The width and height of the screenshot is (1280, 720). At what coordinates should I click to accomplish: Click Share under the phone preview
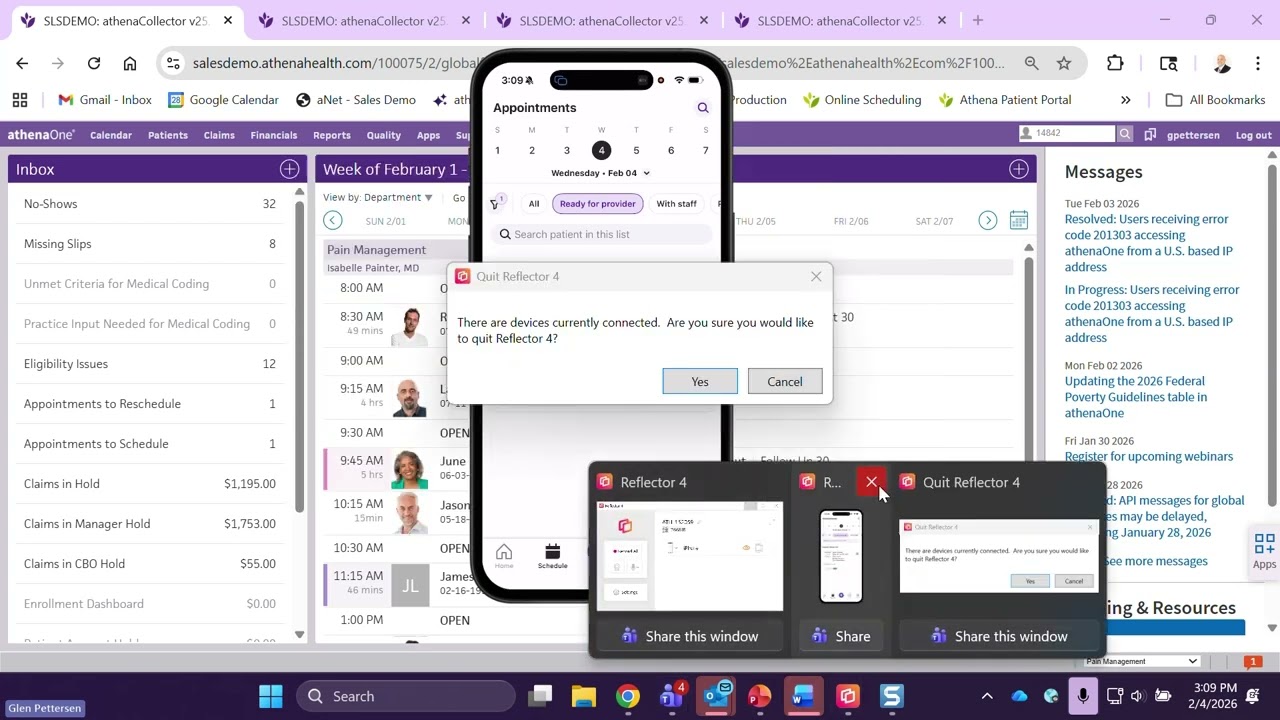point(841,636)
